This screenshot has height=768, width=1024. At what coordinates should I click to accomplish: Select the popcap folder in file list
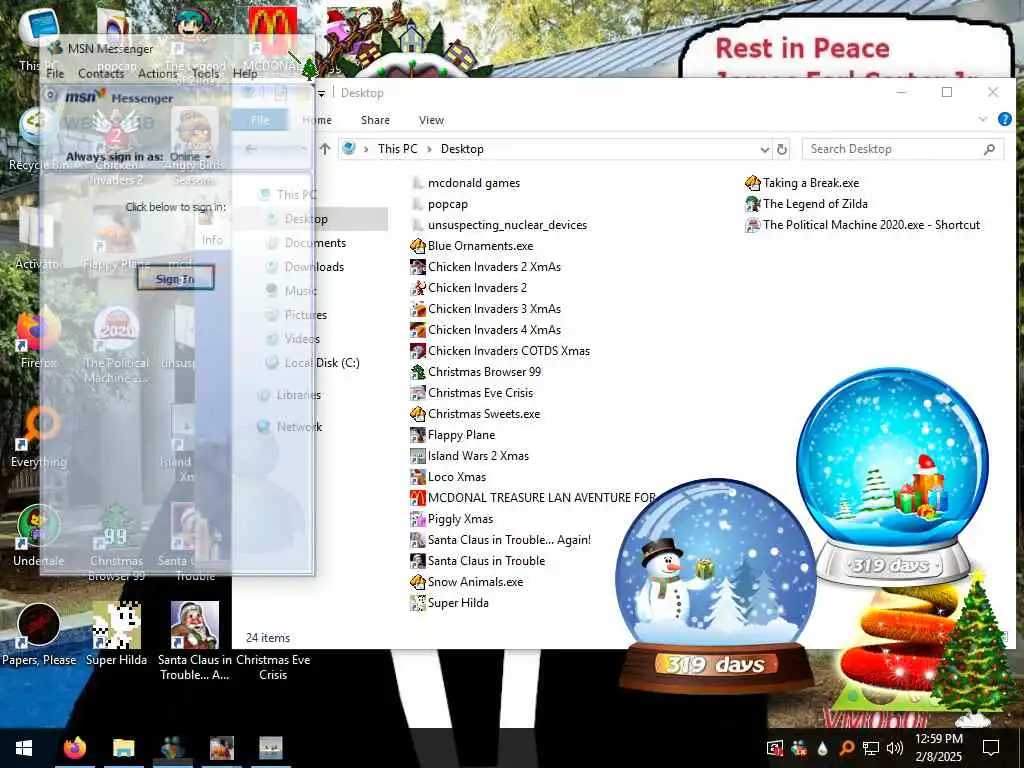tap(440, 204)
